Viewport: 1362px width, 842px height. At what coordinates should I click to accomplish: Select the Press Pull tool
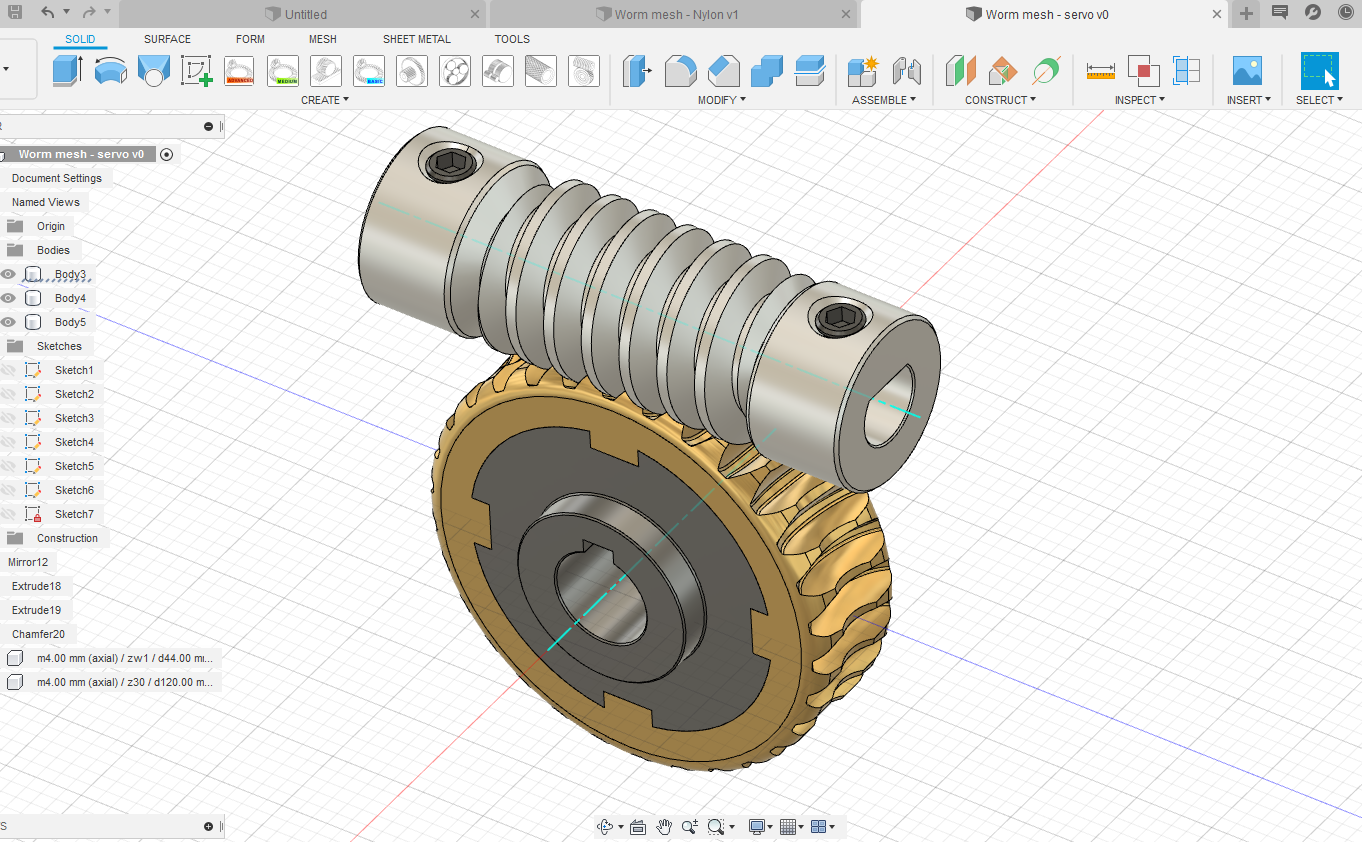[x=637, y=71]
